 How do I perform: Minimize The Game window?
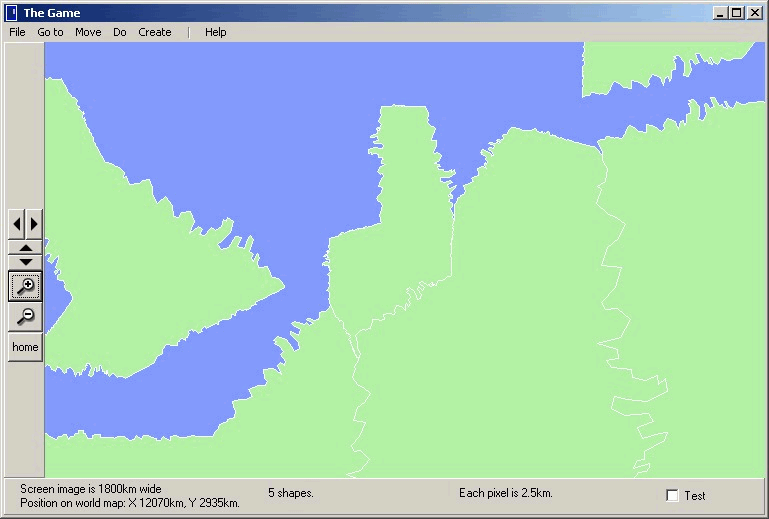tap(721, 13)
